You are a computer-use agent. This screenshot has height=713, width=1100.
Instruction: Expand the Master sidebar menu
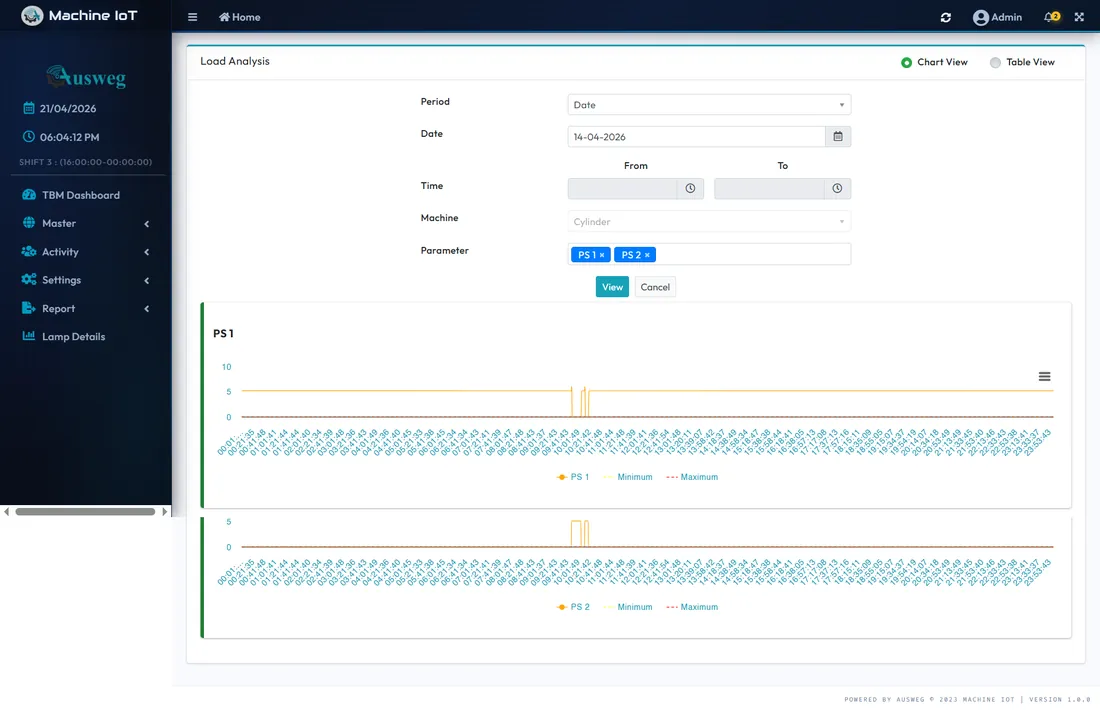86,223
